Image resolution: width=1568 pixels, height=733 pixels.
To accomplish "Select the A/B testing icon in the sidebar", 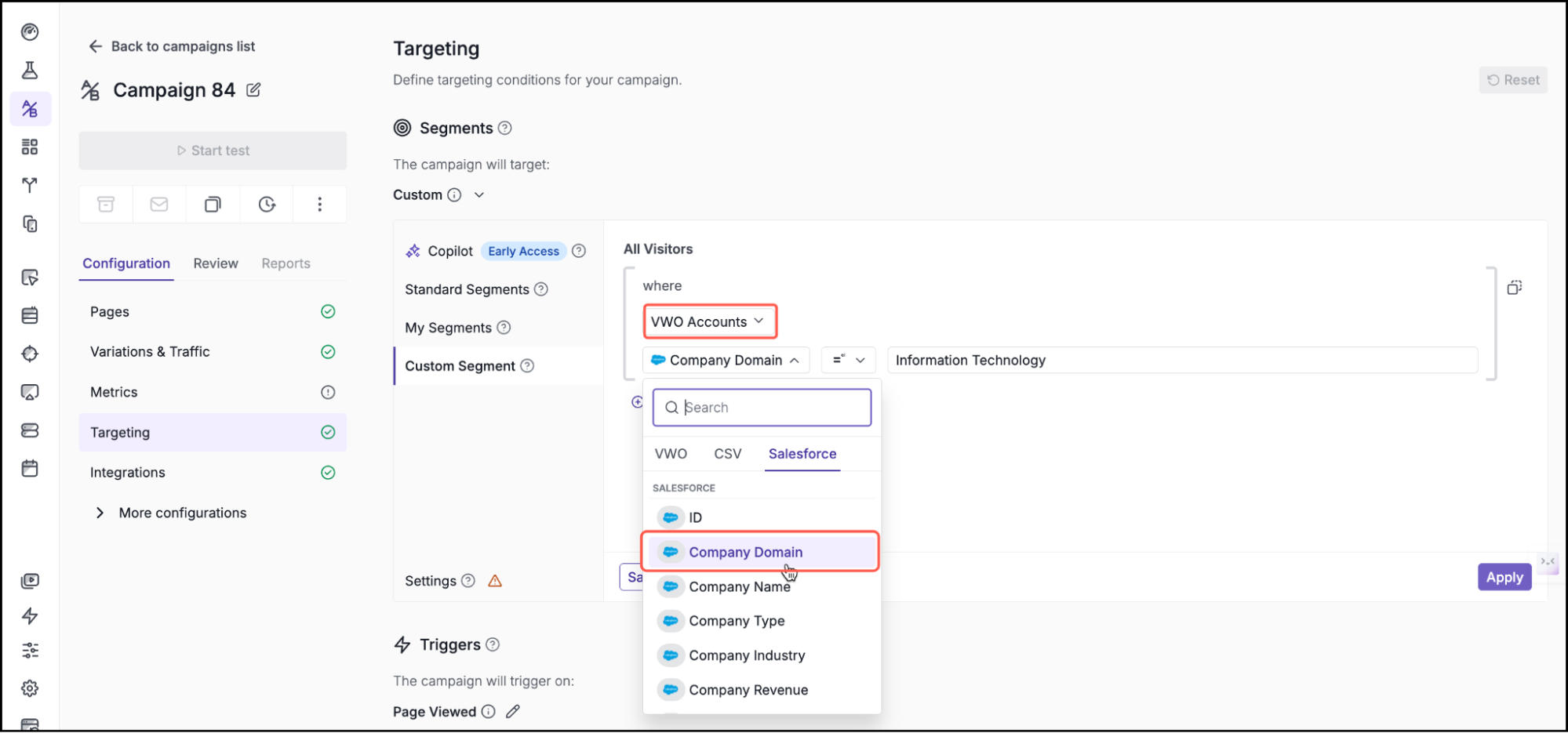I will 30,109.
